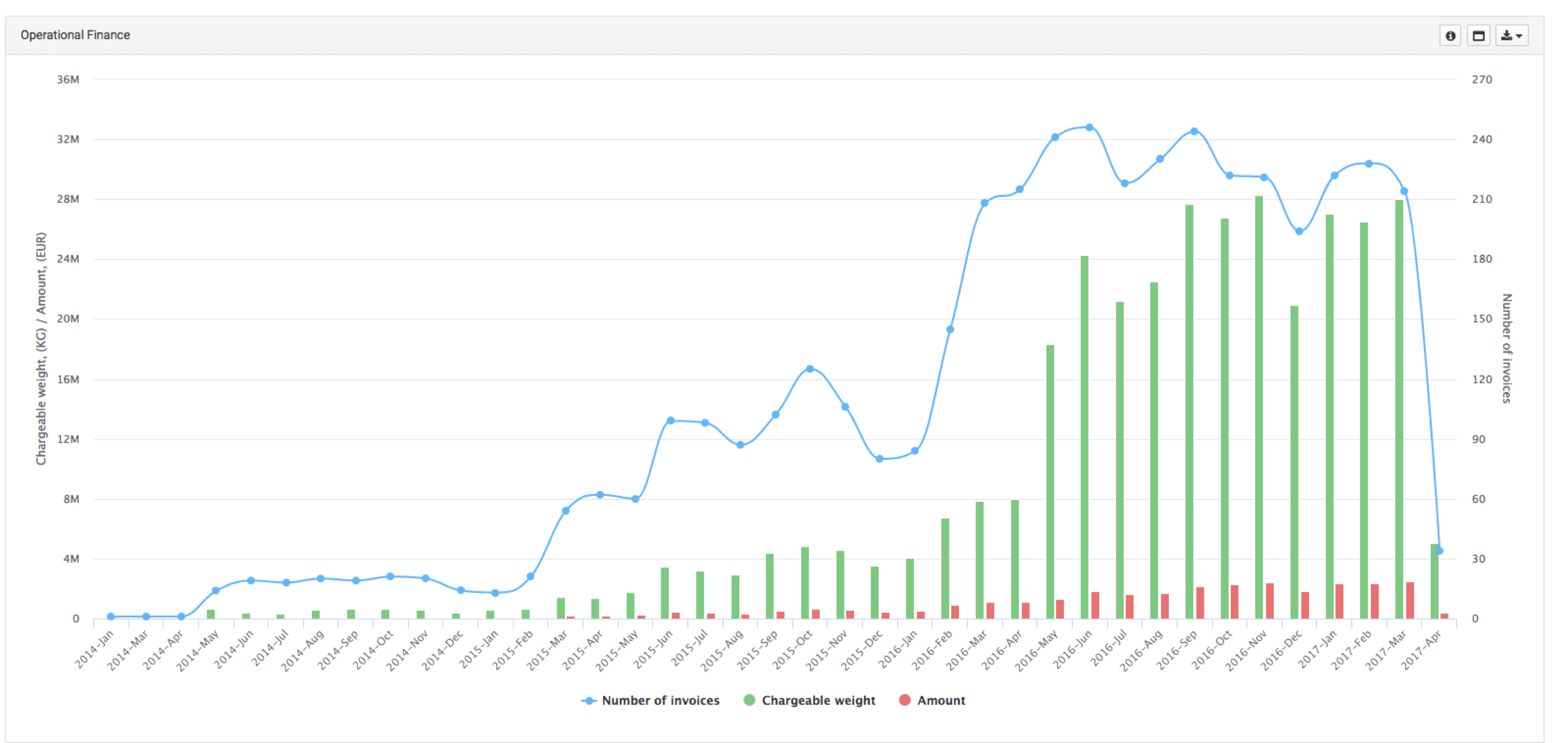1568x743 pixels.
Task: Click the red Amount legend circle
Action: coord(905,700)
